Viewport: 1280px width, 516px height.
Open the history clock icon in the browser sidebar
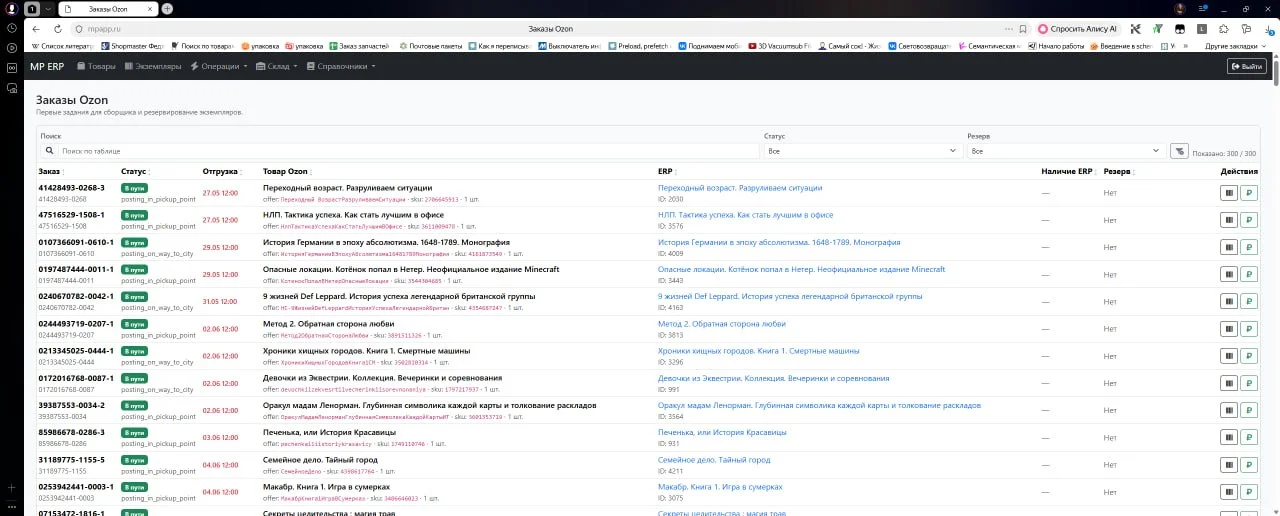(11, 47)
